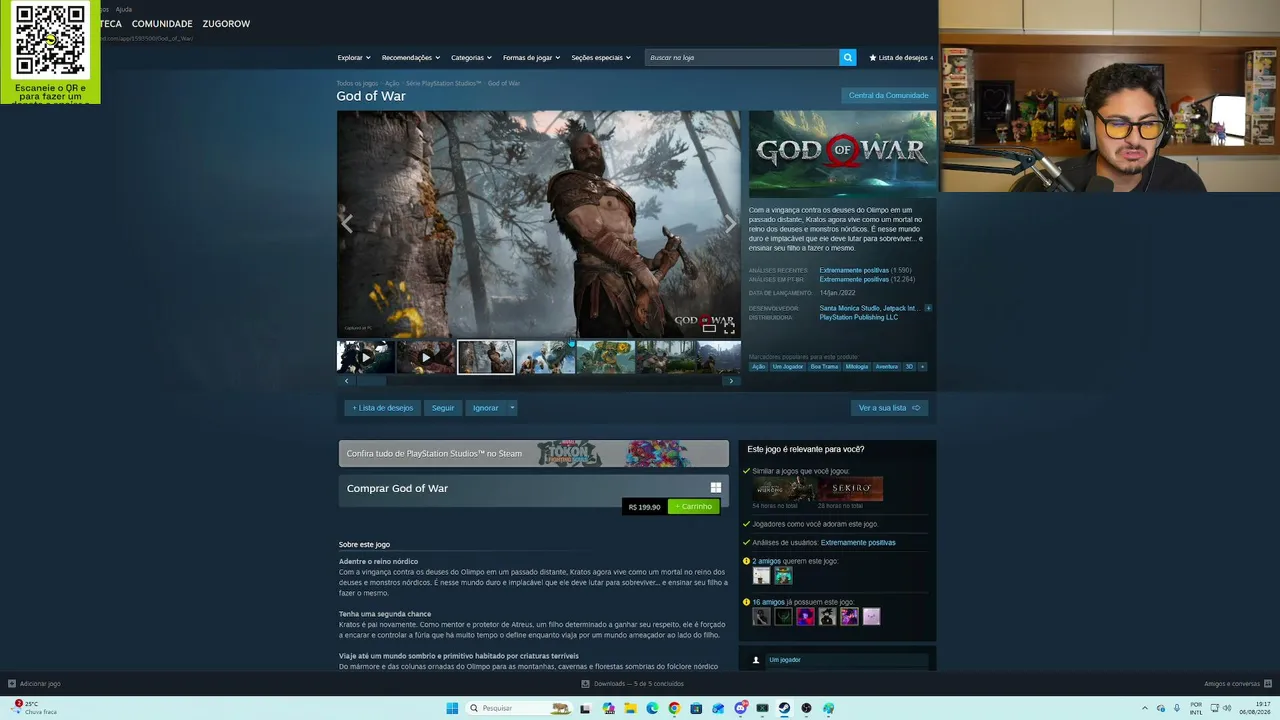Click the Adicionar jogo plus icon

(x=12, y=684)
